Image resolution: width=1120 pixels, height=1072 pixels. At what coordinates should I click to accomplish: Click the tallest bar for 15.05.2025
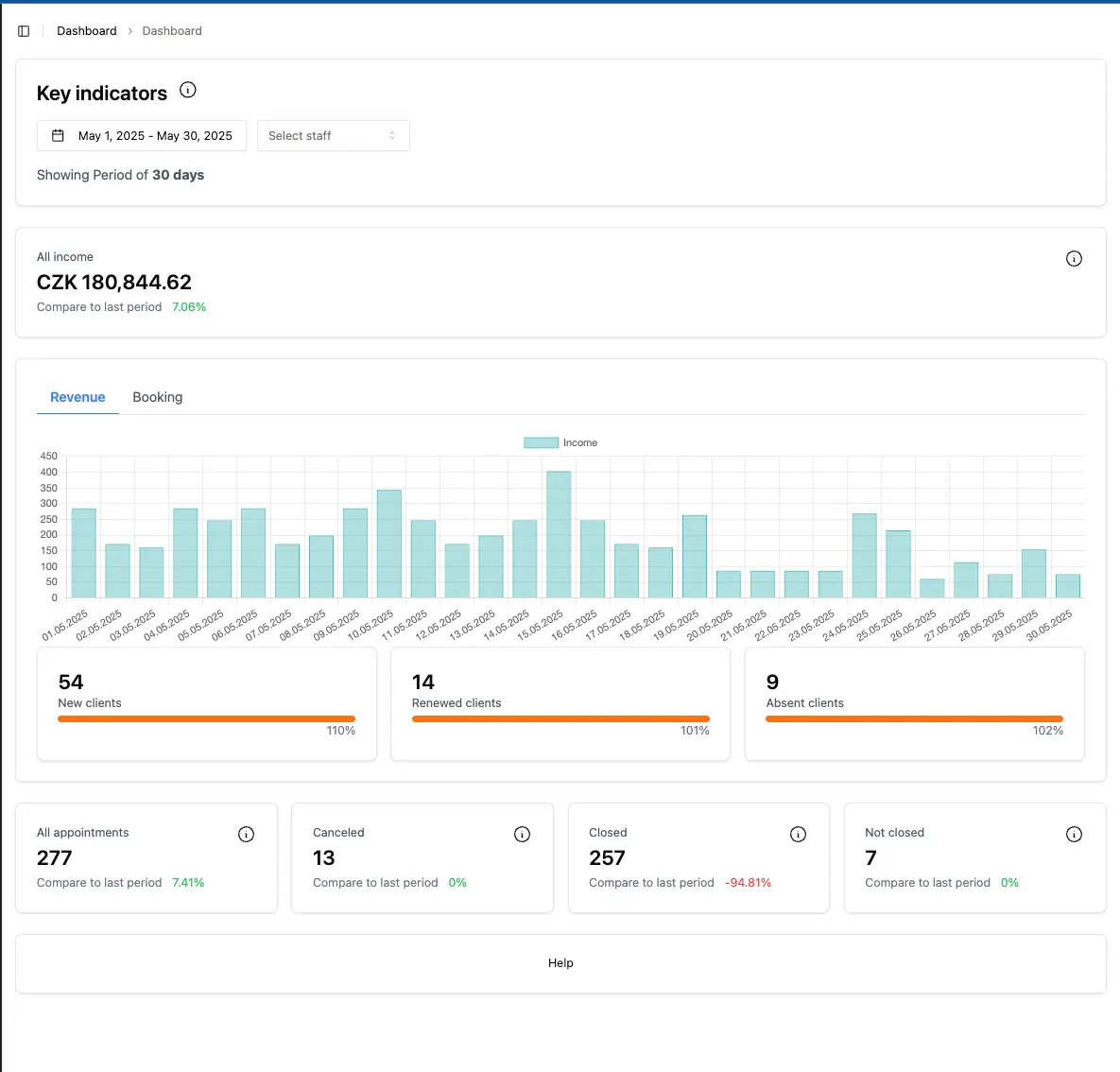click(x=559, y=534)
